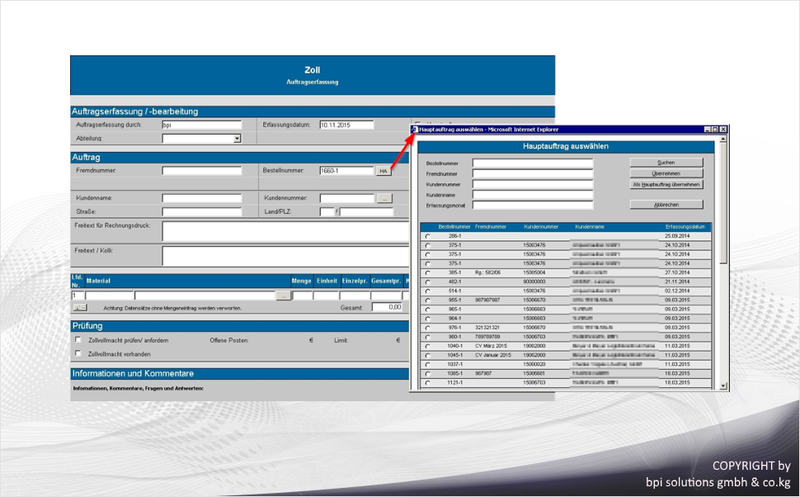Click the Freitext für Rechnungsdruck text area
This screenshot has width=800, height=497.
tap(286, 231)
